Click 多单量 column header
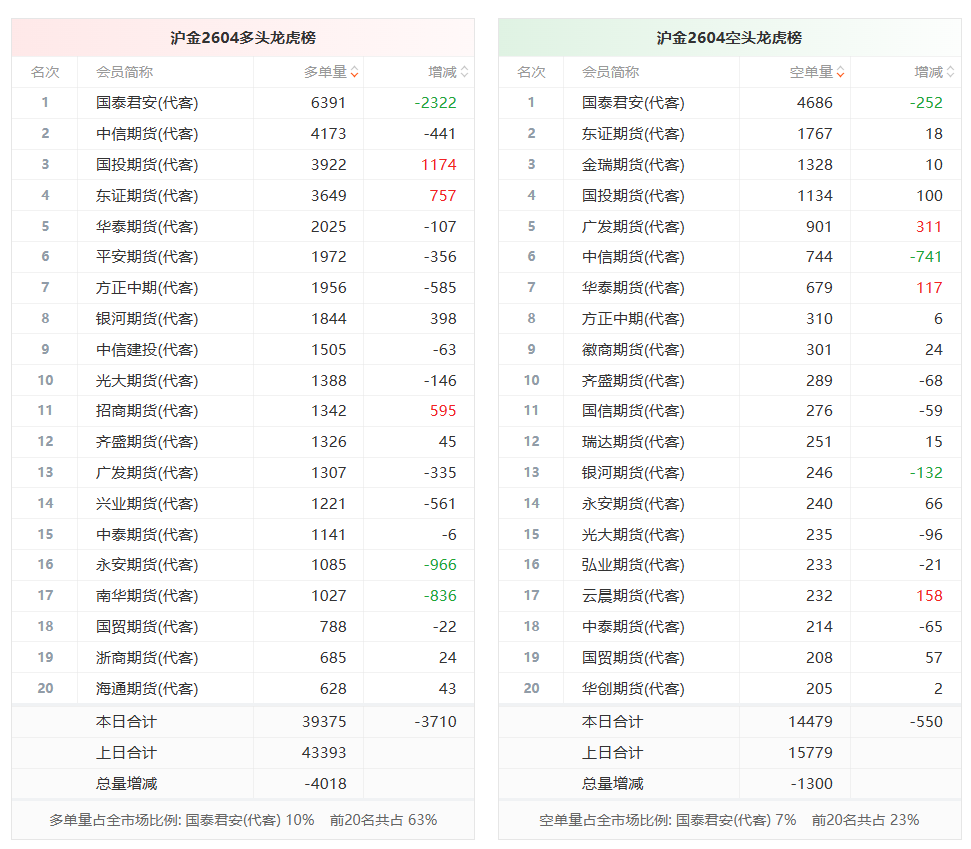This screenshot has height=849, width=971. click(x=325, y=72)
